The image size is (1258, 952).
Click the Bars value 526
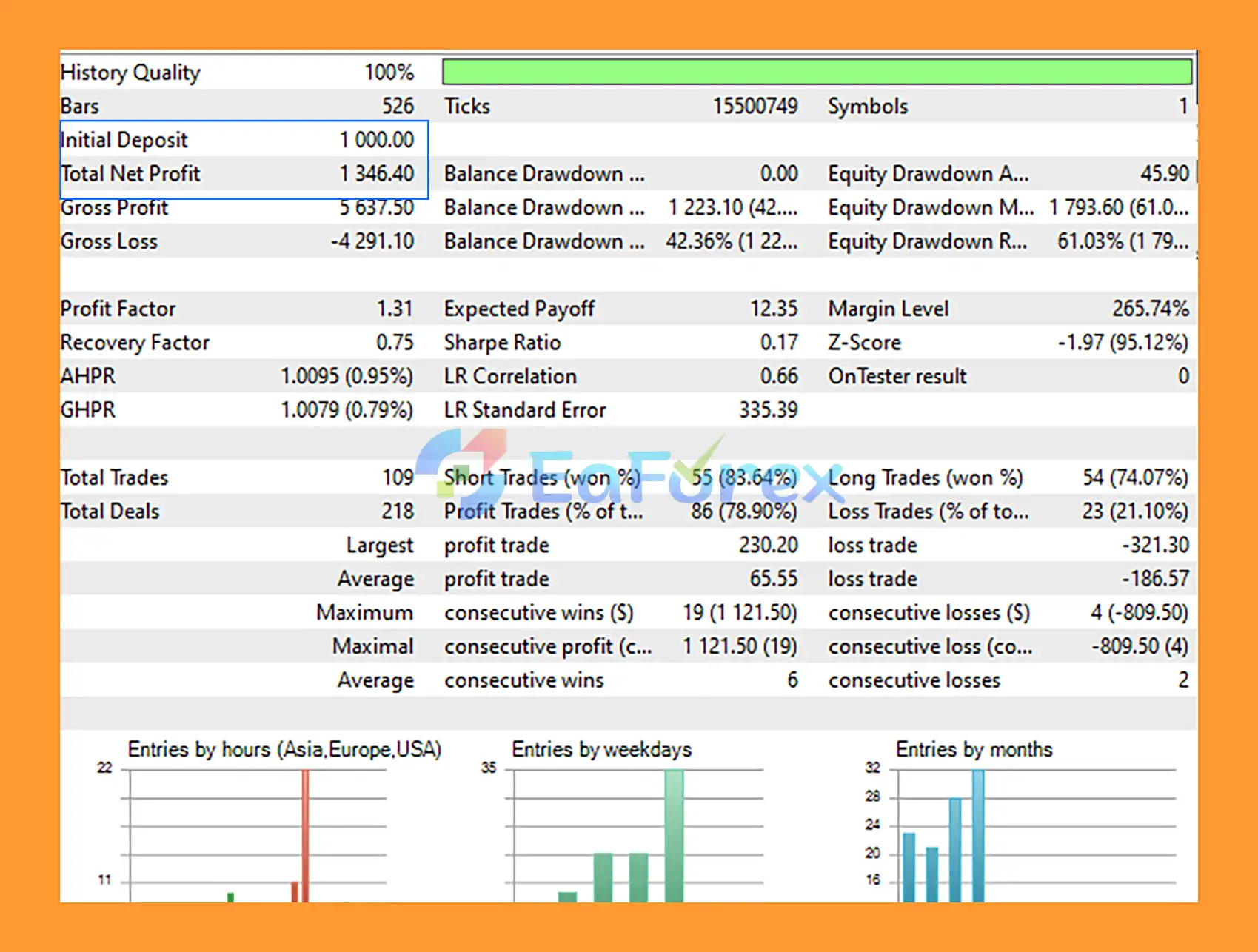point(398,106)
